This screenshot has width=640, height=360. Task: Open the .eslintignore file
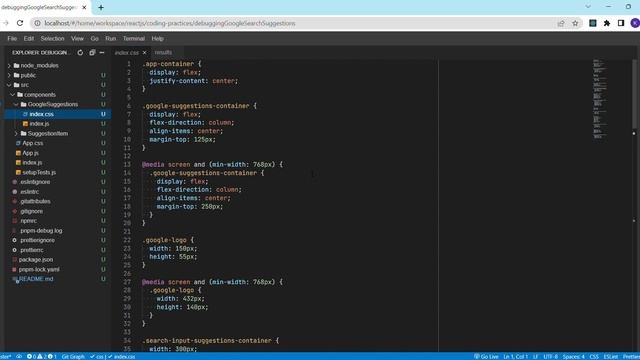coord(35,182)
